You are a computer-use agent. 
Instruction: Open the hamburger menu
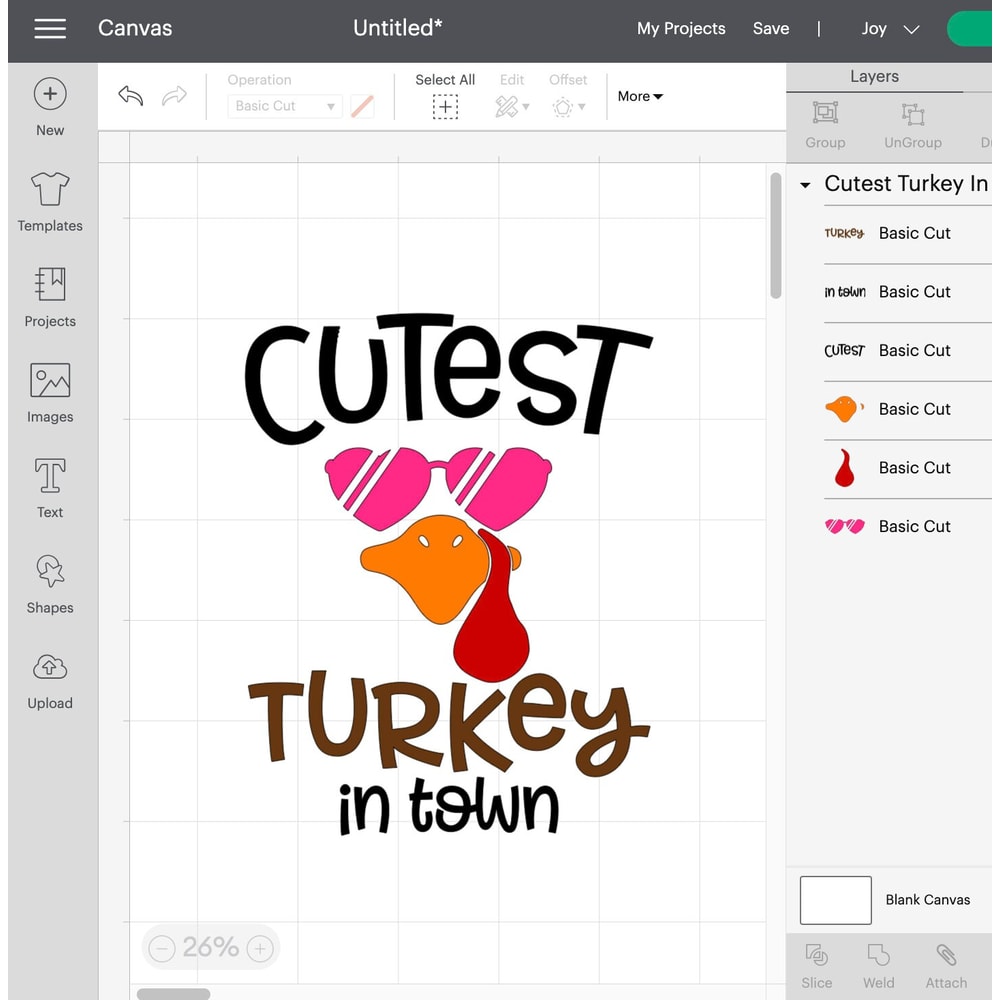tap(50, 29)
